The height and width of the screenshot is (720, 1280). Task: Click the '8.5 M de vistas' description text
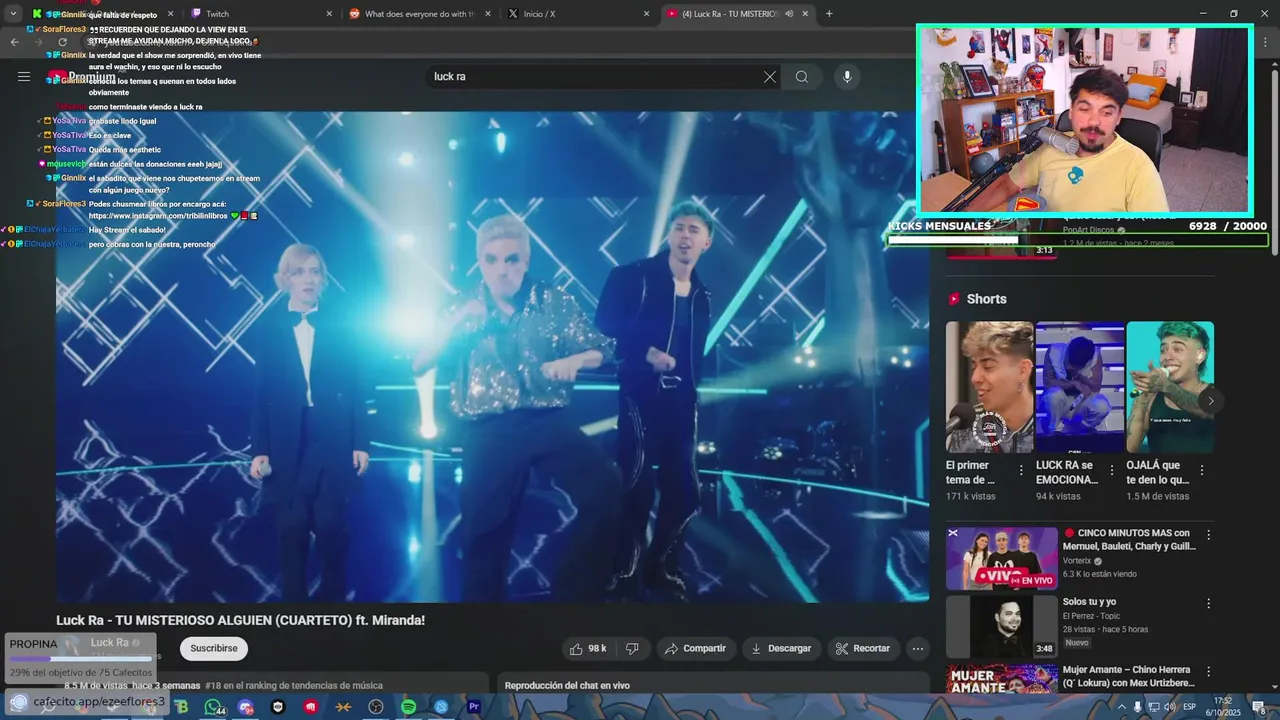(96, 685)
